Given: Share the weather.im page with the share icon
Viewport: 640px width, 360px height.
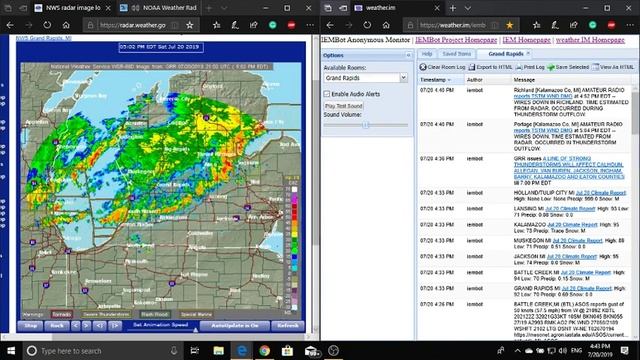Looking at the screenshot, I should click(x=574, y=25).
